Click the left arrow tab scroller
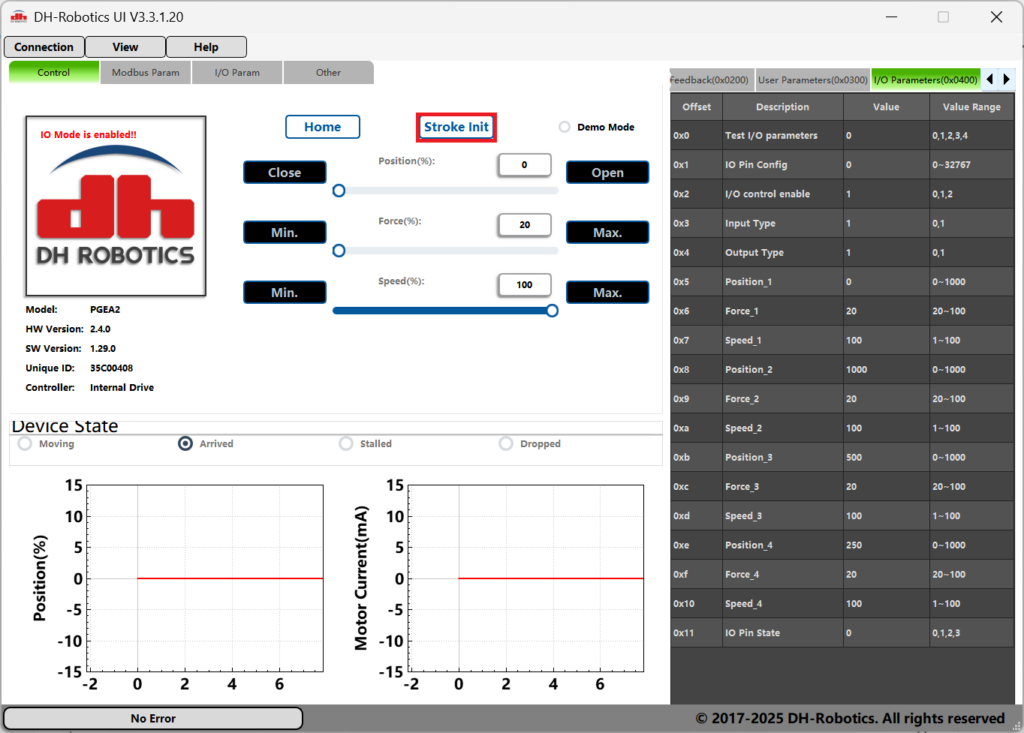 click(990, 79)
